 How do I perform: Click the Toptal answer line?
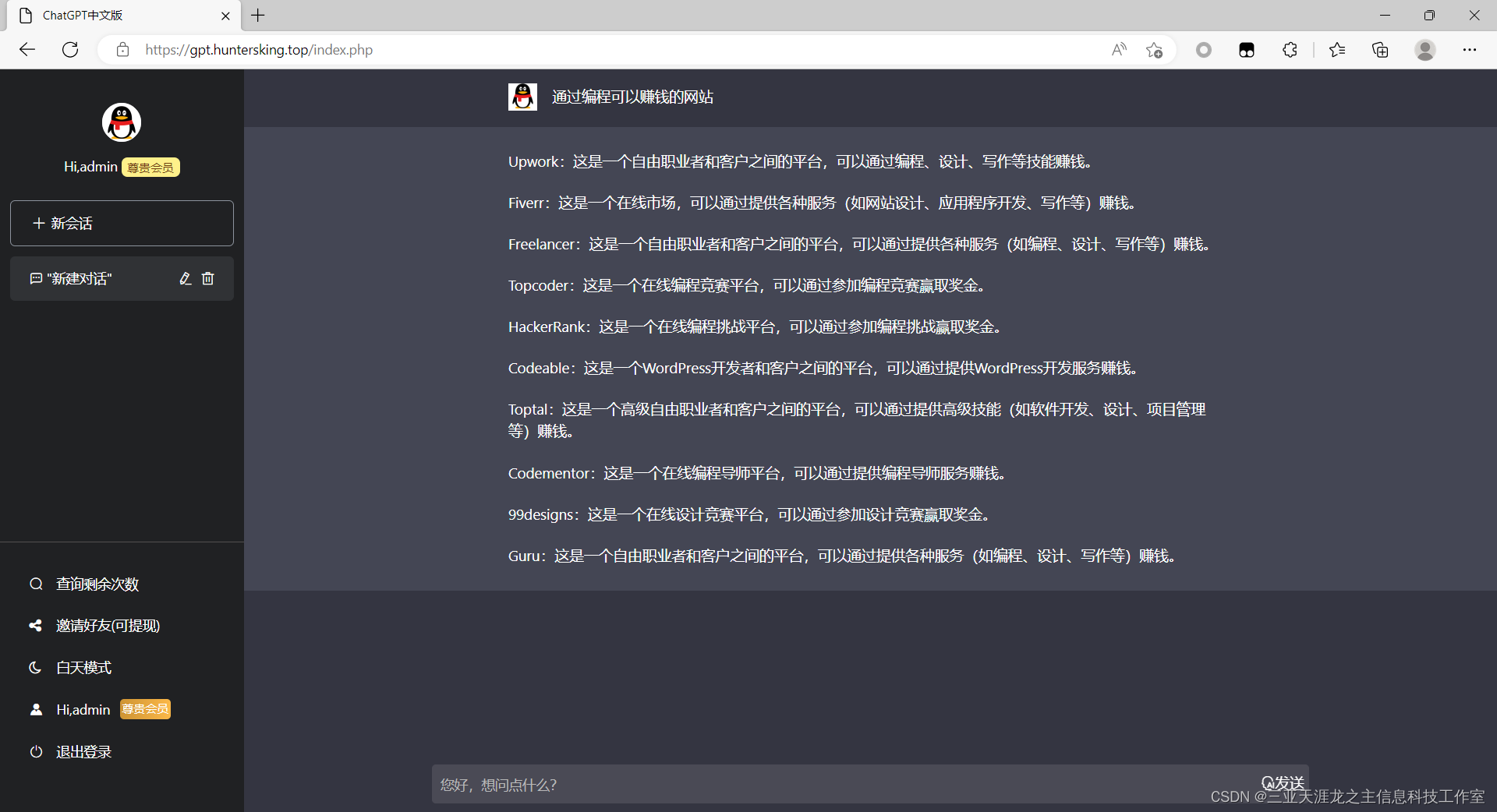pyautogui.click(x=858, y=420)
